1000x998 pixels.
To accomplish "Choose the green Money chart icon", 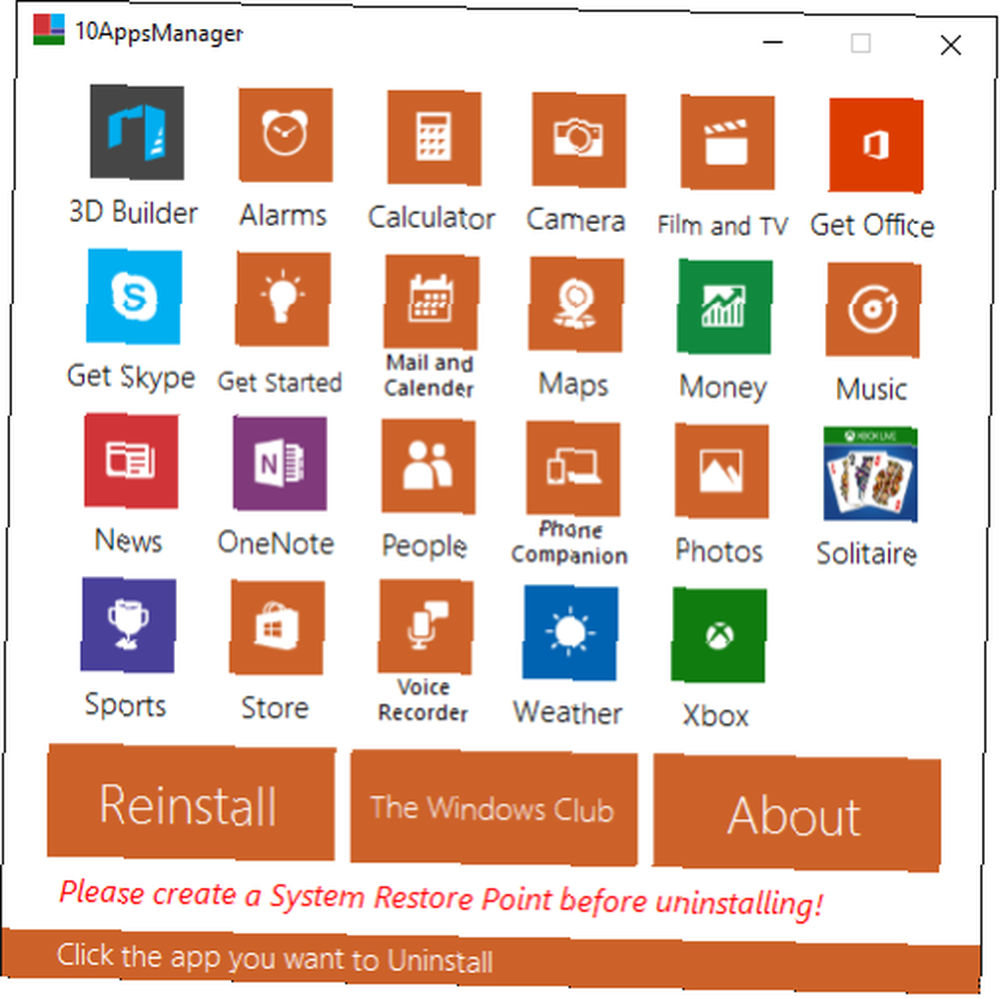I will (724, 307).
